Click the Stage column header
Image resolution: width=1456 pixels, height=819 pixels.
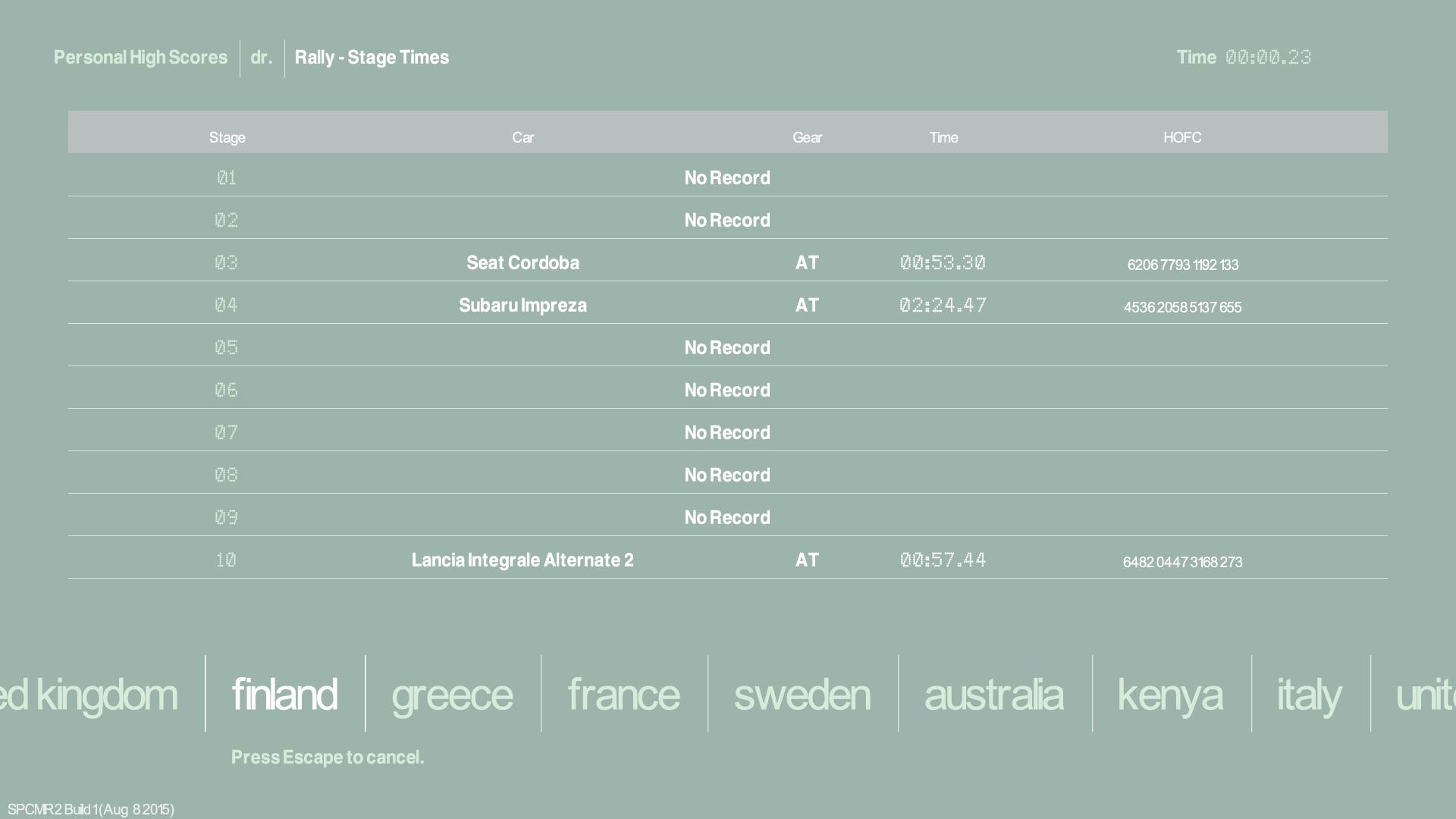tap(227, 137)
